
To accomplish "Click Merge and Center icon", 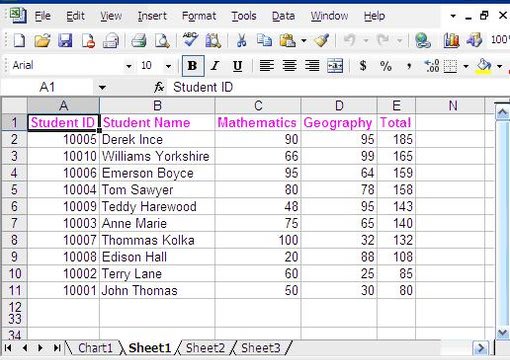I will [x=335, y=66].
